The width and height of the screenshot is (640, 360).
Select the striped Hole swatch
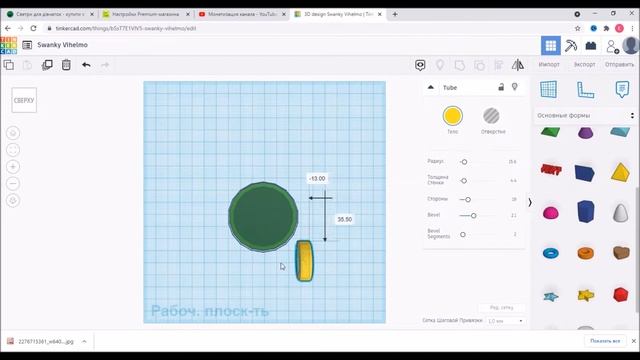(x=491, y=116)
